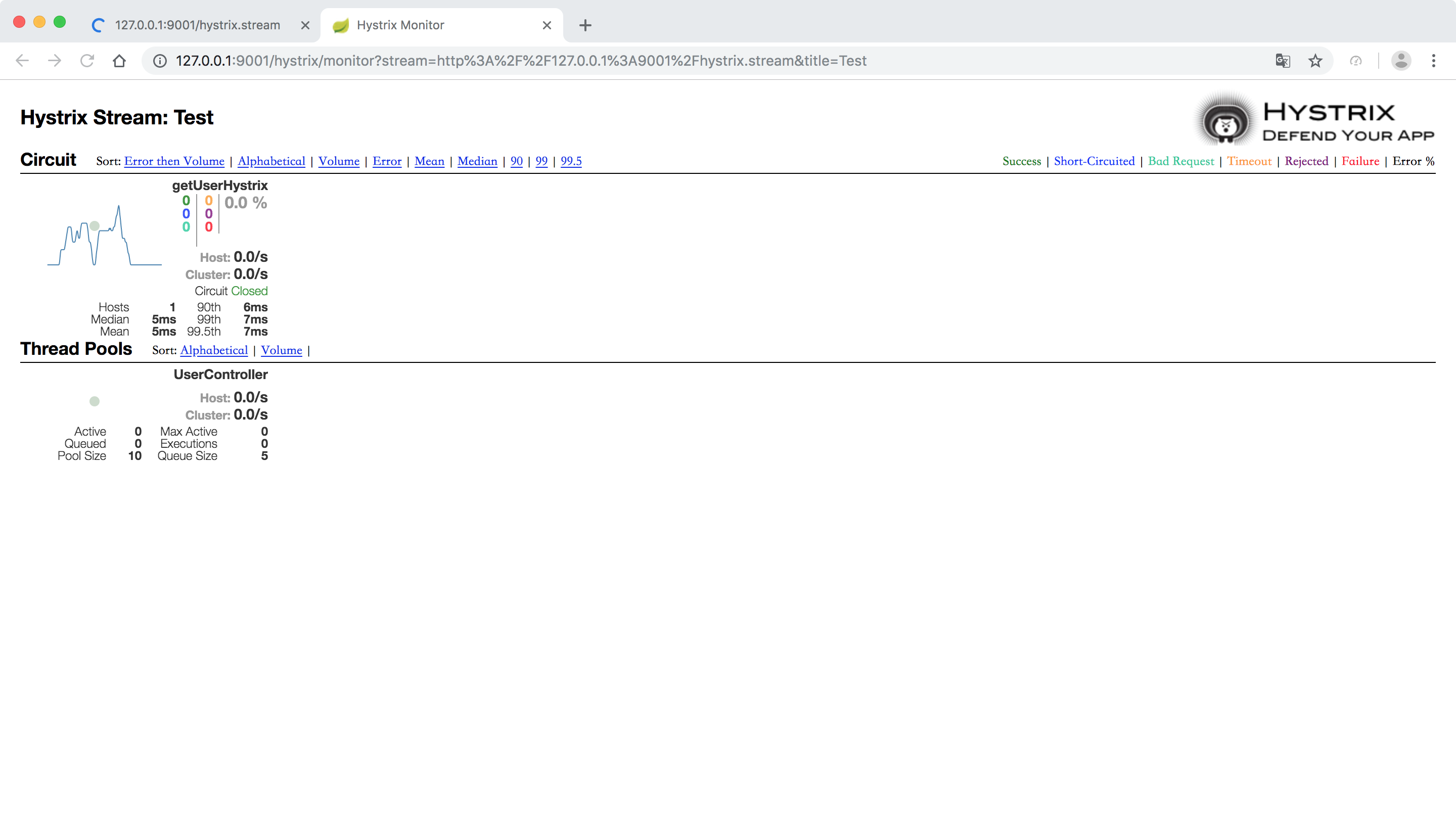Click the Timeout legend label
The height and width of the screenshot is (834, 1456).
[1249, 162]
